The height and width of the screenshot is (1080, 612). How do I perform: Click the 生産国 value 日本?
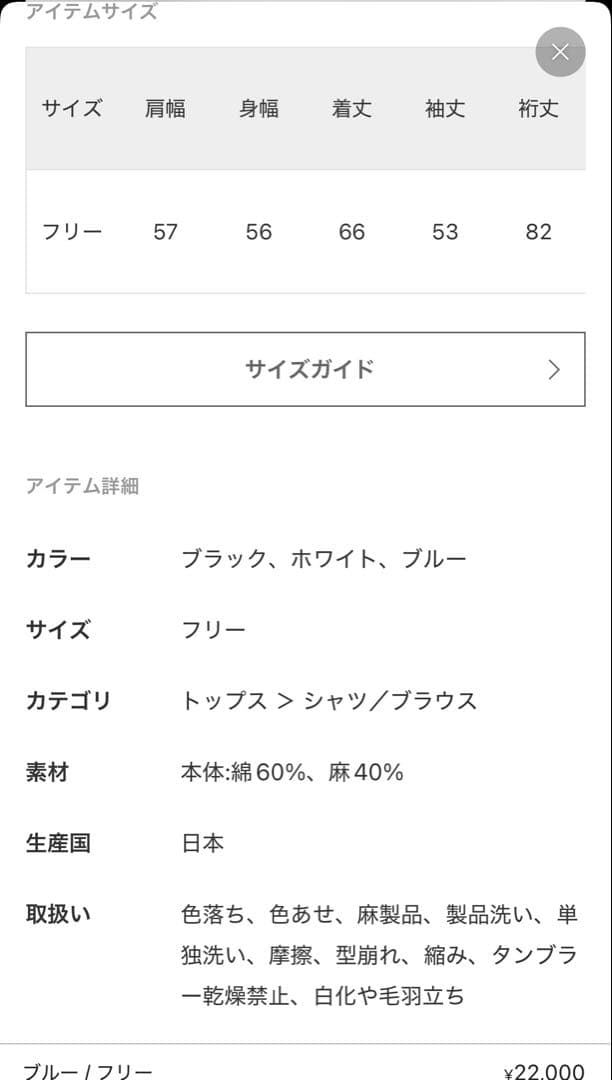pyautogui.click(x=204, y=843)
